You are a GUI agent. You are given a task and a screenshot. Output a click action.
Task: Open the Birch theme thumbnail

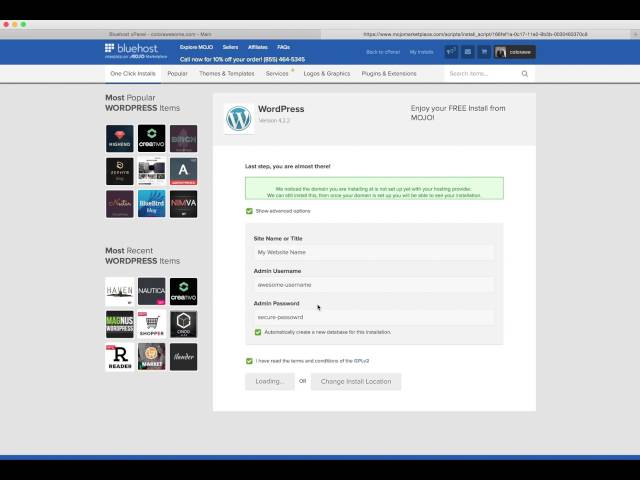184,138
